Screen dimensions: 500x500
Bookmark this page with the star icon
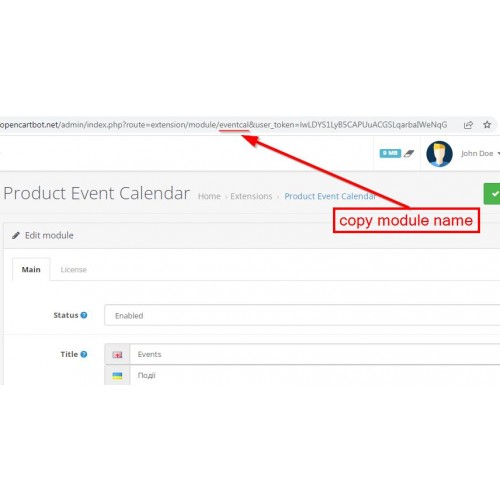tap(487, 125)
